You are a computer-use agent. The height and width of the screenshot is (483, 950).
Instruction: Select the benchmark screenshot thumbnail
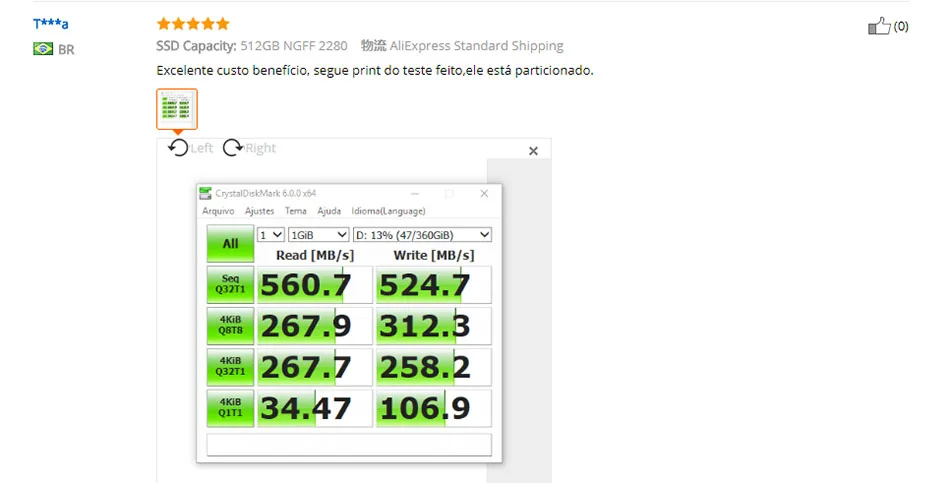[177, 109]
